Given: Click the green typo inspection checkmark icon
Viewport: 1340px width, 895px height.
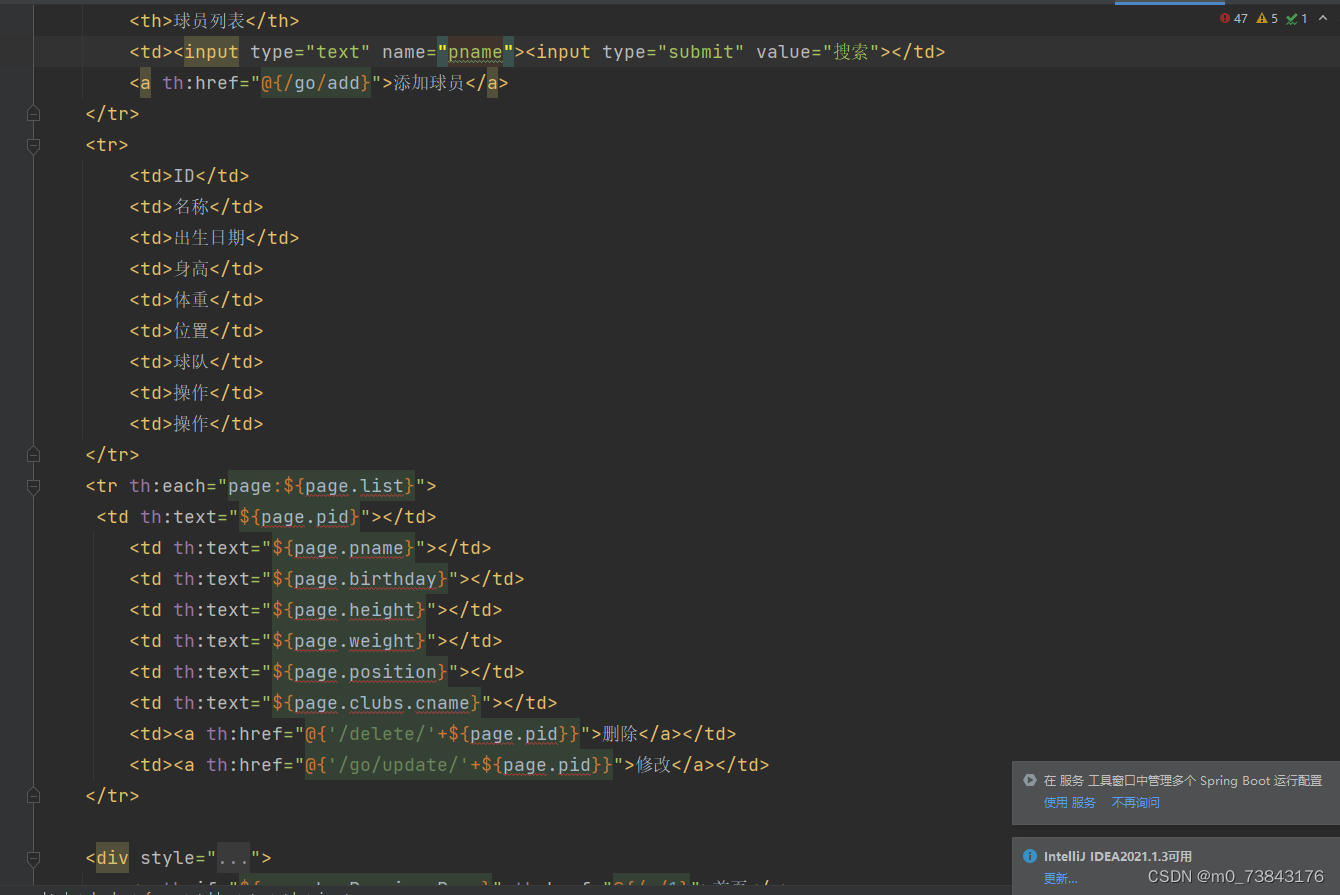Looking at the screenshot, I should tap(1293, 18).
